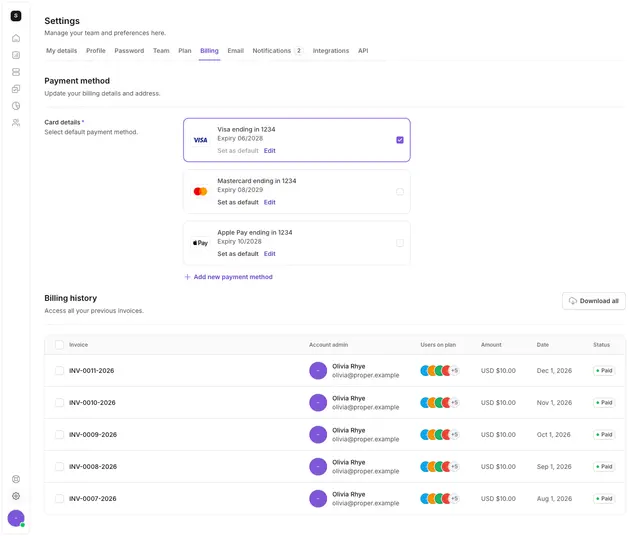640x536 pixels.
Task: Click the user avatars in INV-0010-2026 row
Action: tap(440, 403)
